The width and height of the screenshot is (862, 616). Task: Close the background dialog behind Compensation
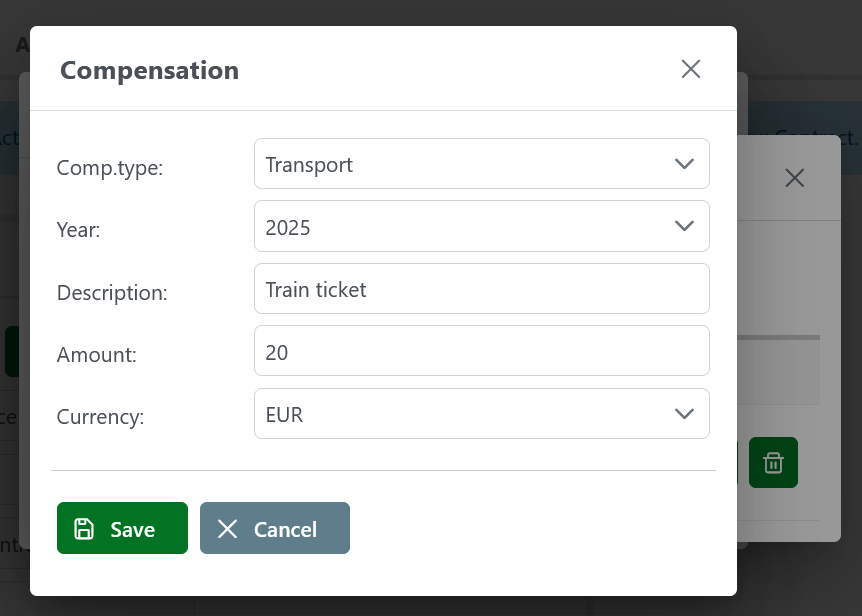[794, 178]
